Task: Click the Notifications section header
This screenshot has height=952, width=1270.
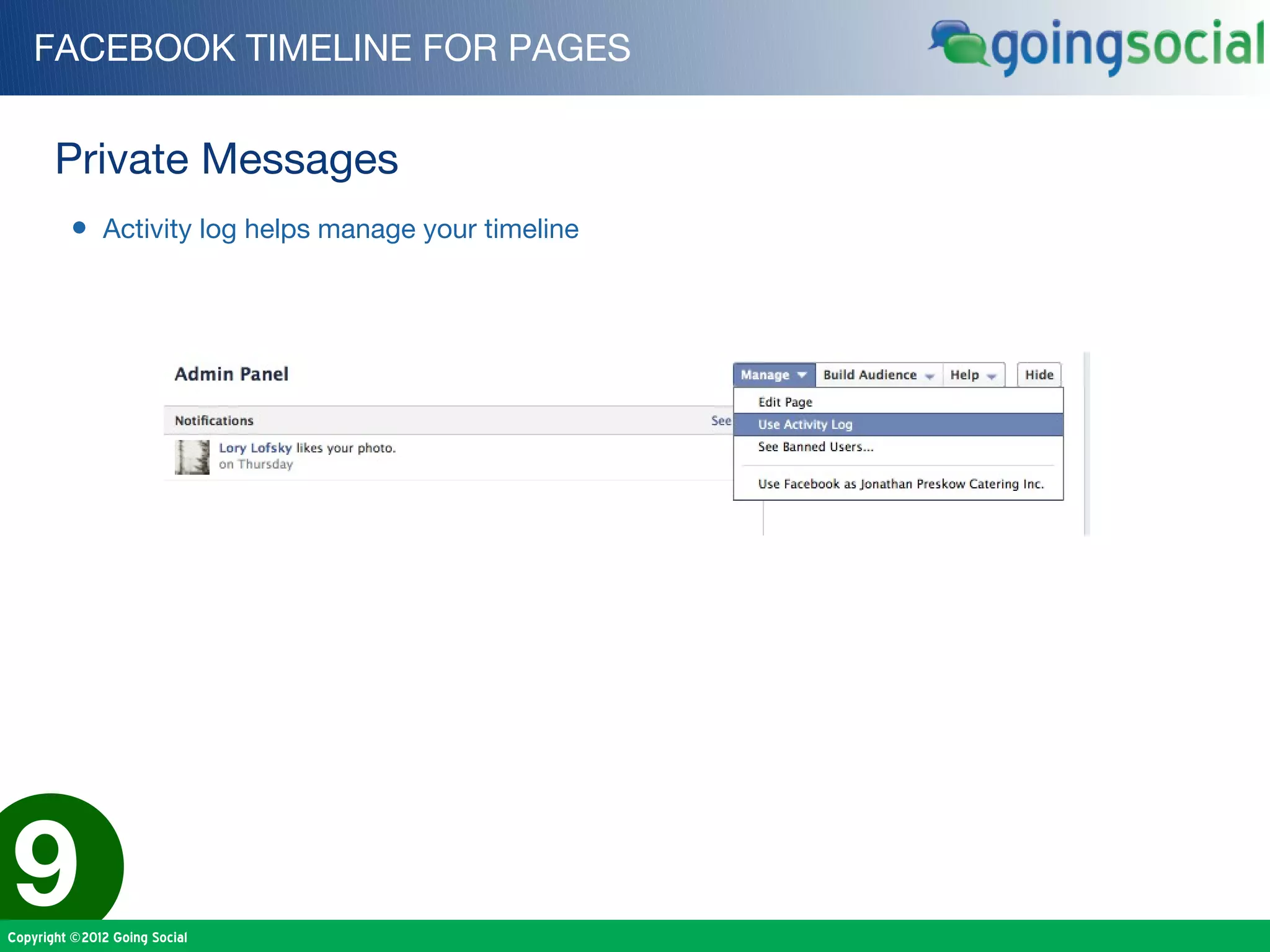Action: (x=214, y=421)
